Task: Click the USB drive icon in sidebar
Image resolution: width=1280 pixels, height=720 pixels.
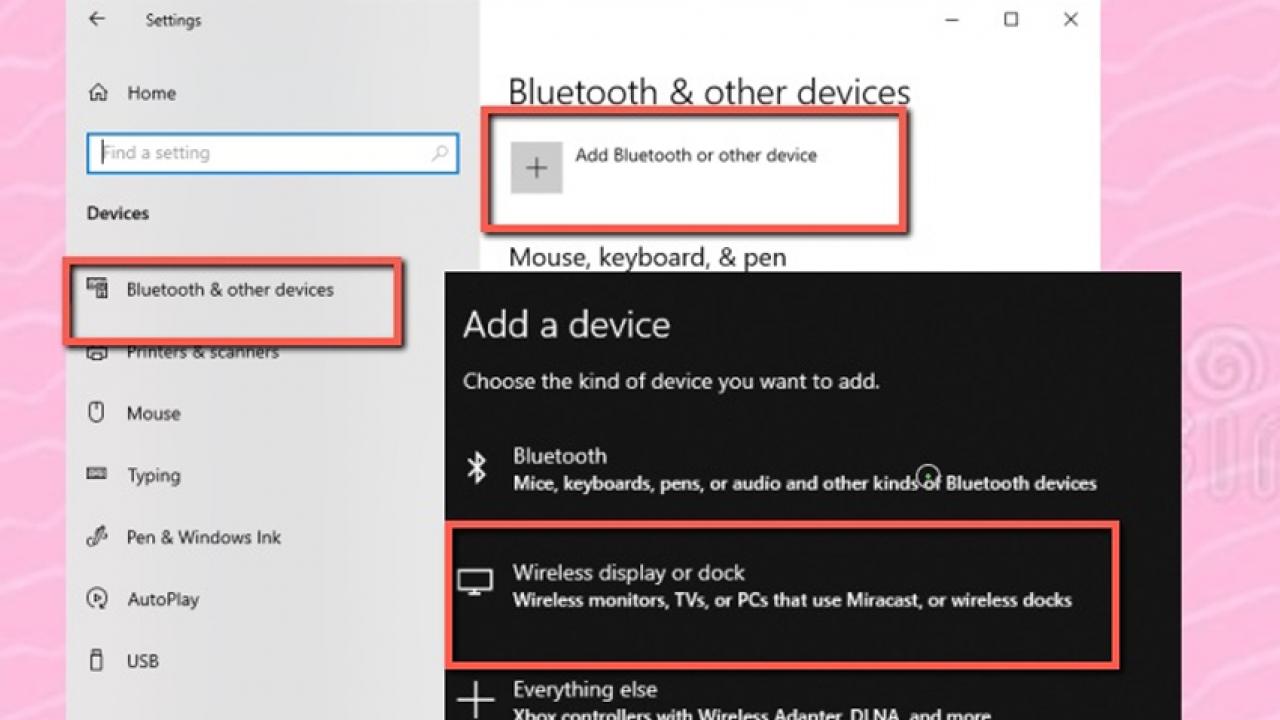Action: (x=97, y=660)
